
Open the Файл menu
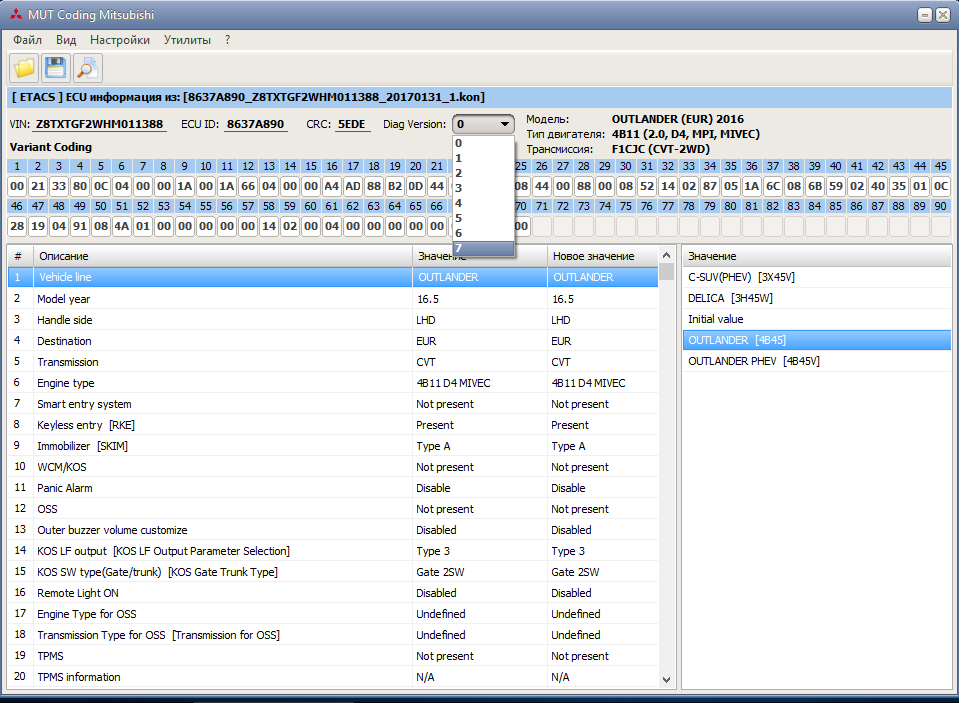coord(28,40)
